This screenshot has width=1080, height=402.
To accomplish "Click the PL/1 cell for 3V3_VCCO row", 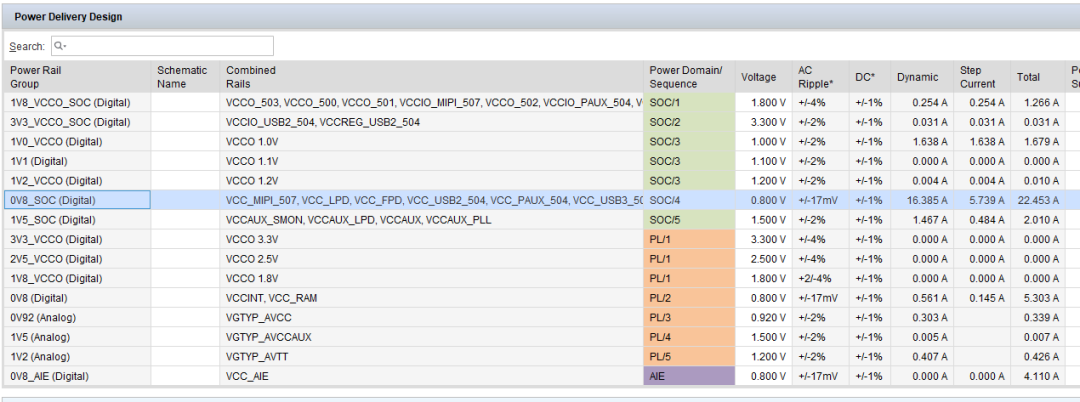I will pos(689,240).
